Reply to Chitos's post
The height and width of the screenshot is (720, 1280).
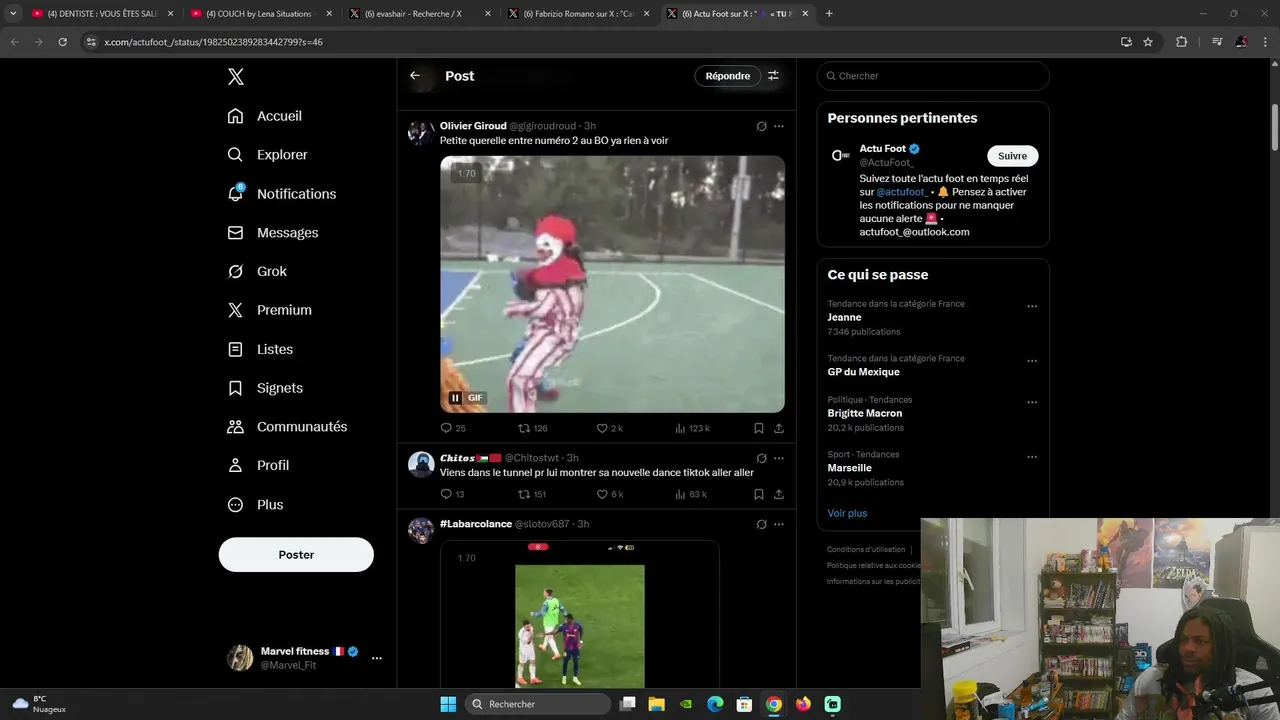coord(452,494)
